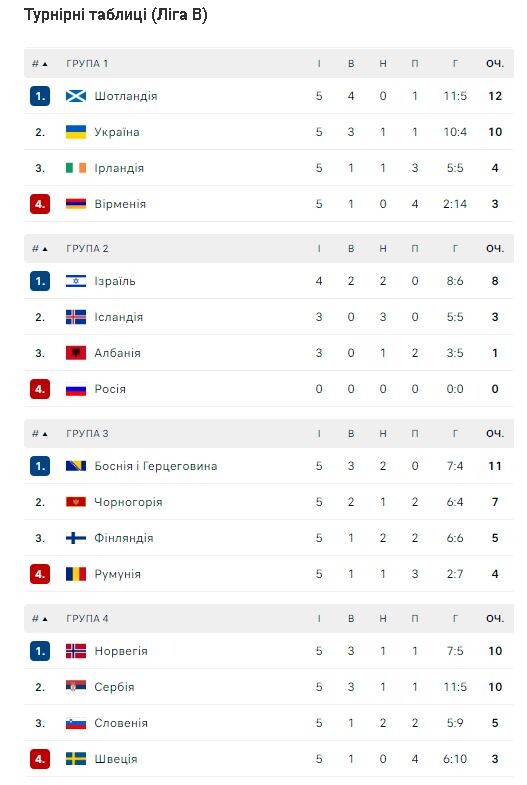Sort Група 1 by Г goals column
Image resolution: width=527 pixels, height=785 pixels.
[455, 64]
